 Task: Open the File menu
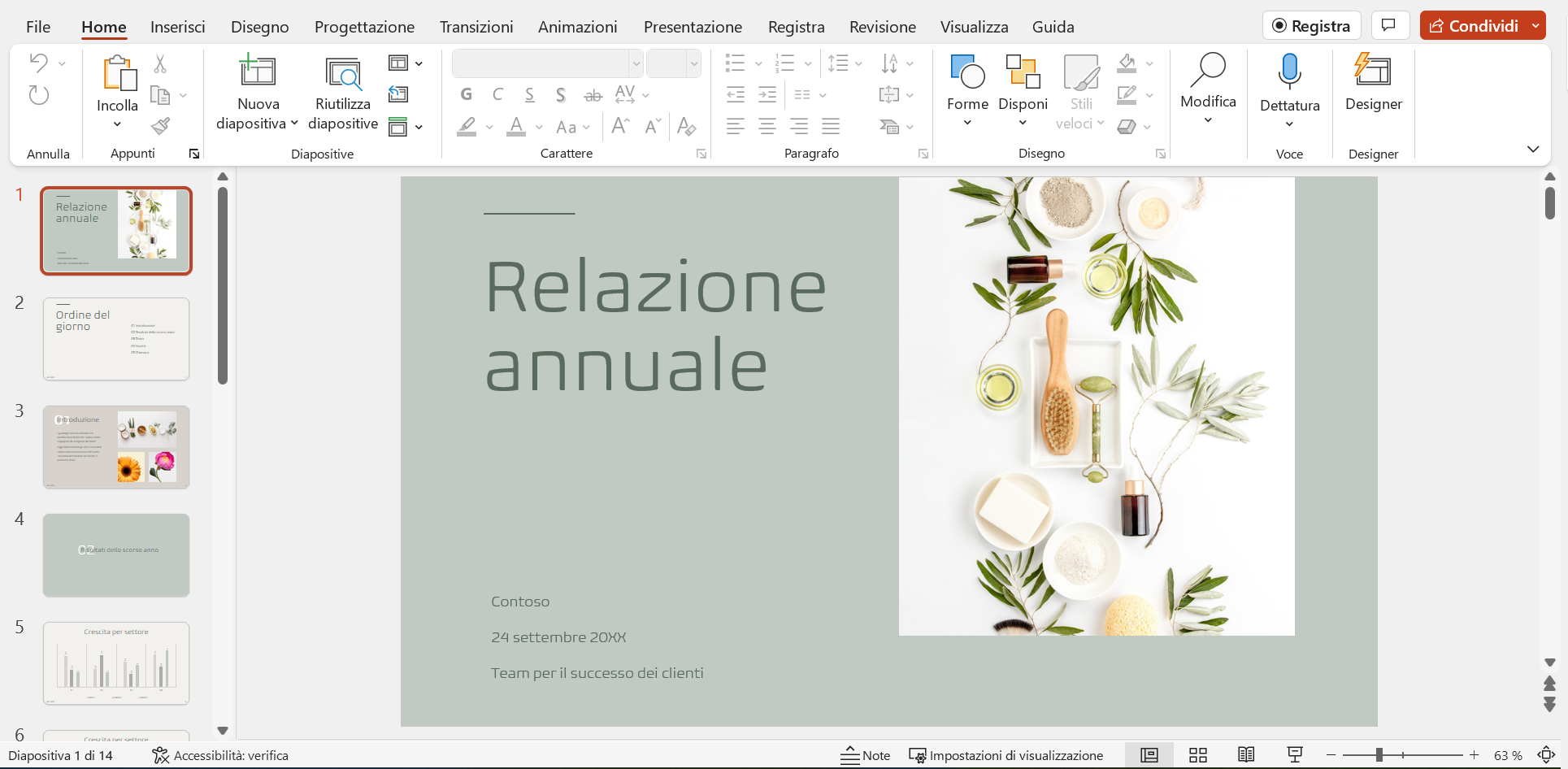coord(38,27)
